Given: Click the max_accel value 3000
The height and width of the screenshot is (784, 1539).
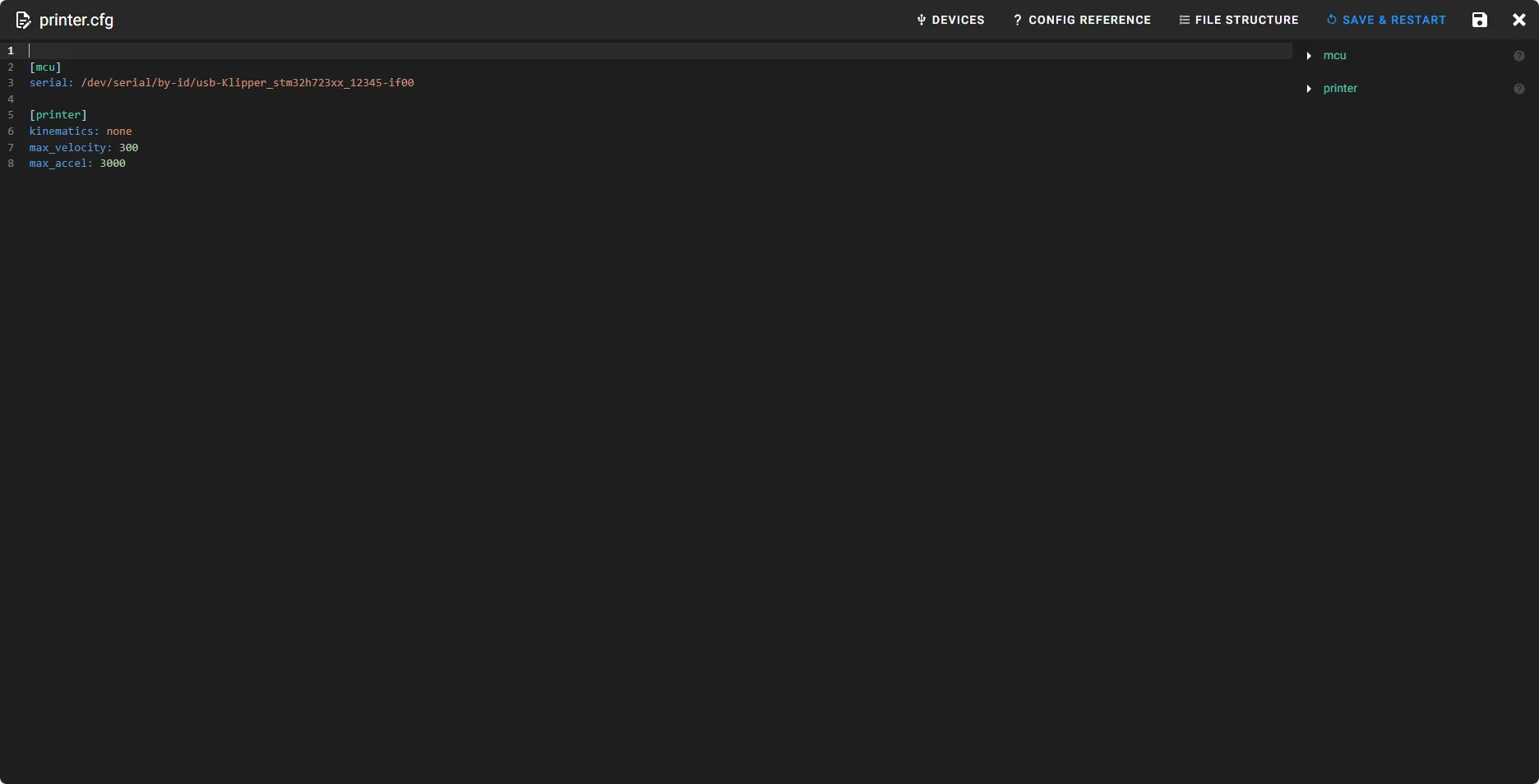Looking at the screenshot, I should pos(113,164).
